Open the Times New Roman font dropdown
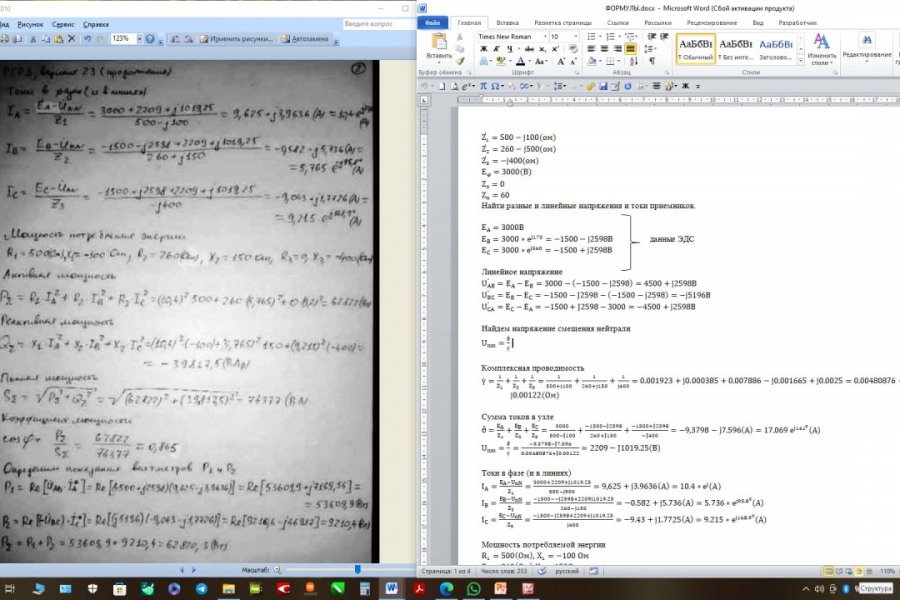This screenshot has height=600, width=900. pos(545,37)
